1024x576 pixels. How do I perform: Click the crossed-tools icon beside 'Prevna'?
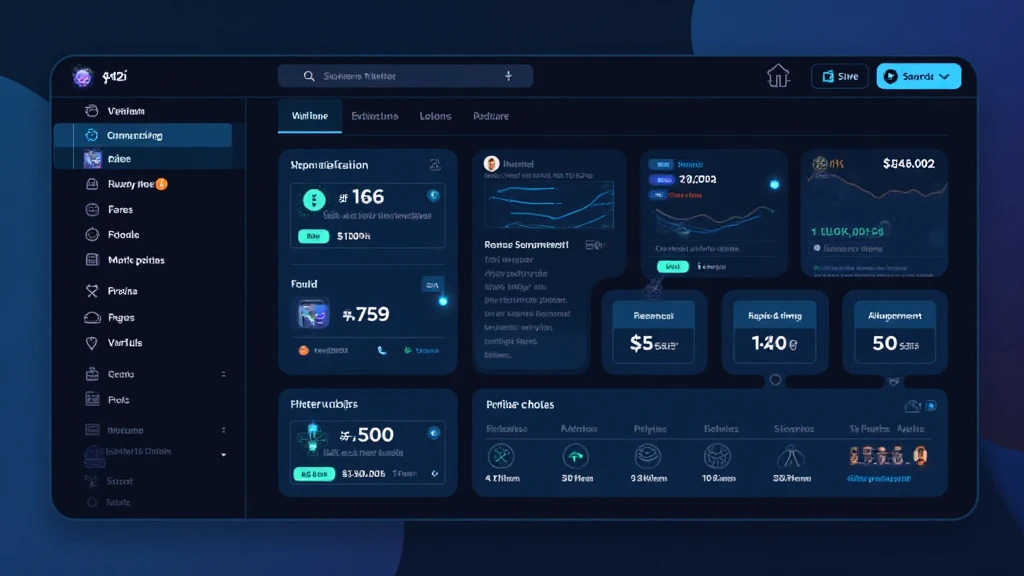(92, 291)
